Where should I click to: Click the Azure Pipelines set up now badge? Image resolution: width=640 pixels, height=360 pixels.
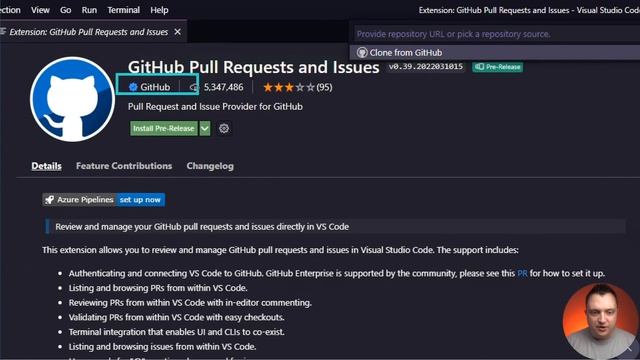(104, 200)
